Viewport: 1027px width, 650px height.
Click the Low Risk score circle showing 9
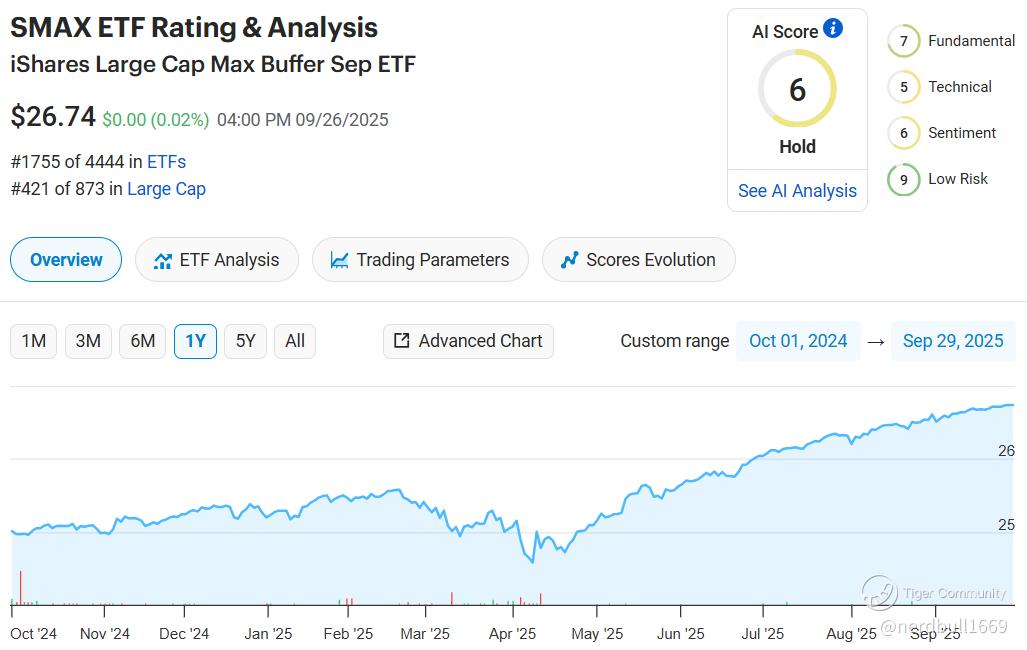(904, 180)
